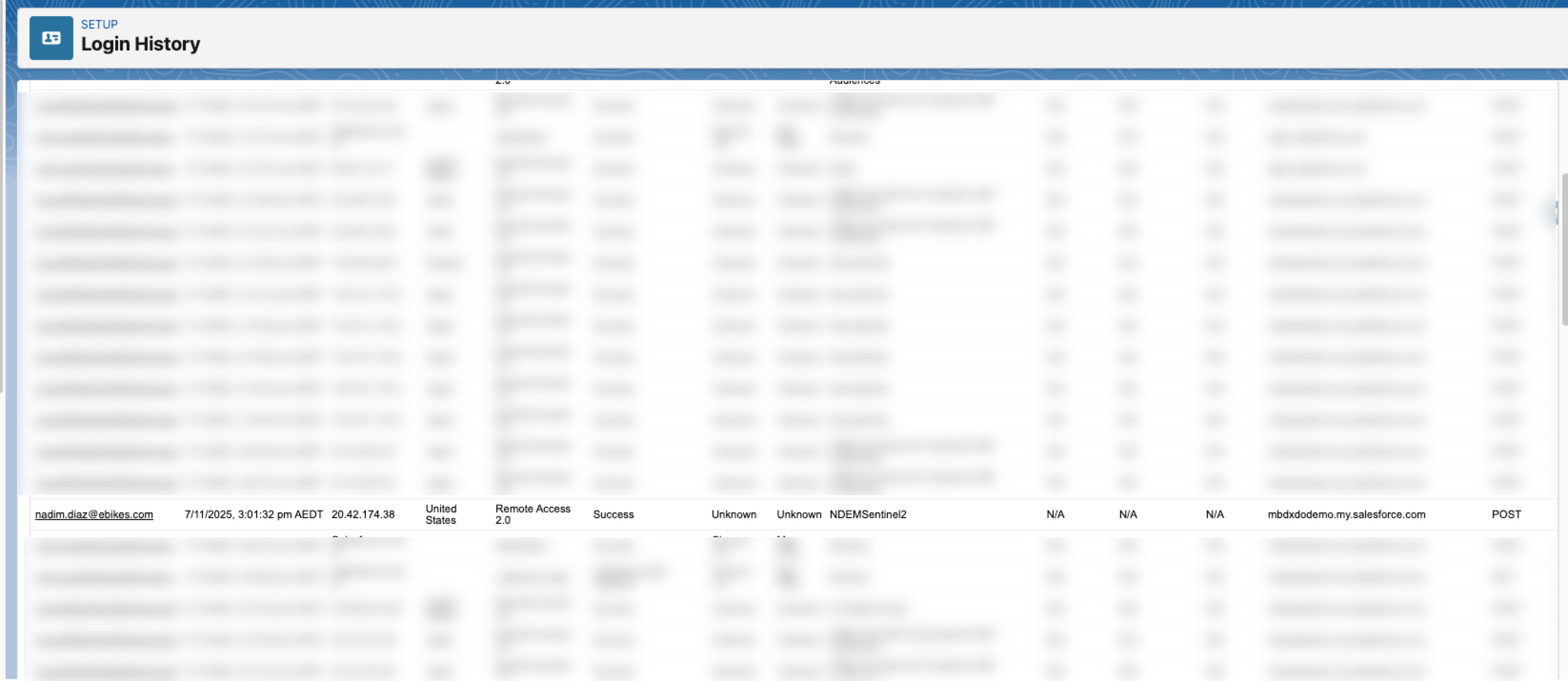Image resolution: width=1568 pixels, height=681 pixels.
Task: Click the Success status cell
Action: (x=613, y=514)
